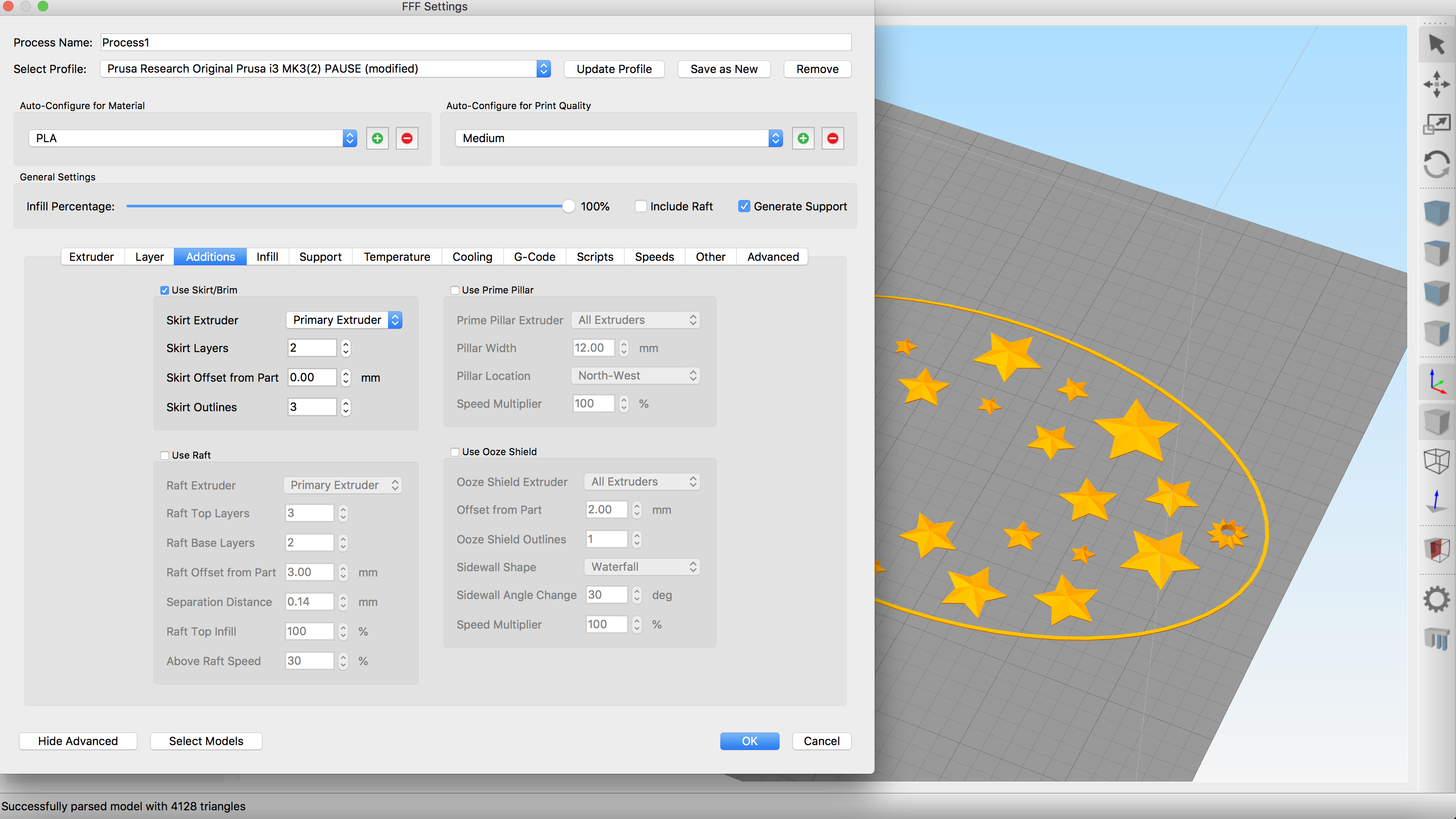Enable the Include Raft checkbox
Image resolution: width=1456 pixels, height=819 pixels.
[x=640, y=206]
